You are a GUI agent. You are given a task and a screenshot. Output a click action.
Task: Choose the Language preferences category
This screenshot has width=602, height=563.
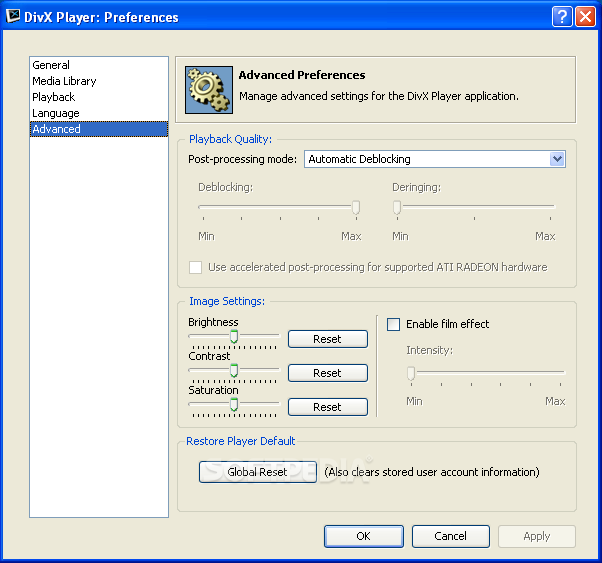(x=99, y=113)
